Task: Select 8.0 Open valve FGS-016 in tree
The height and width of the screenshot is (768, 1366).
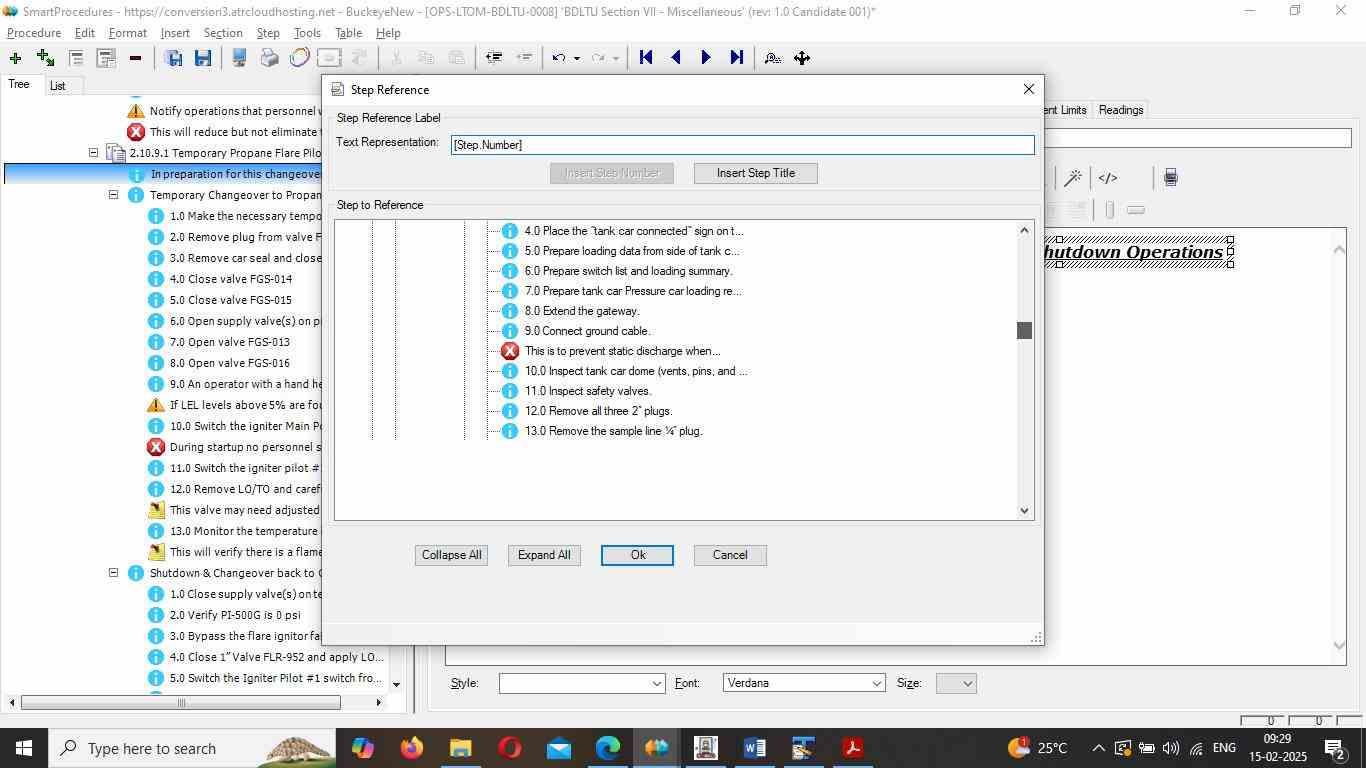Action: pyautogui.click(x=230, y=363)
